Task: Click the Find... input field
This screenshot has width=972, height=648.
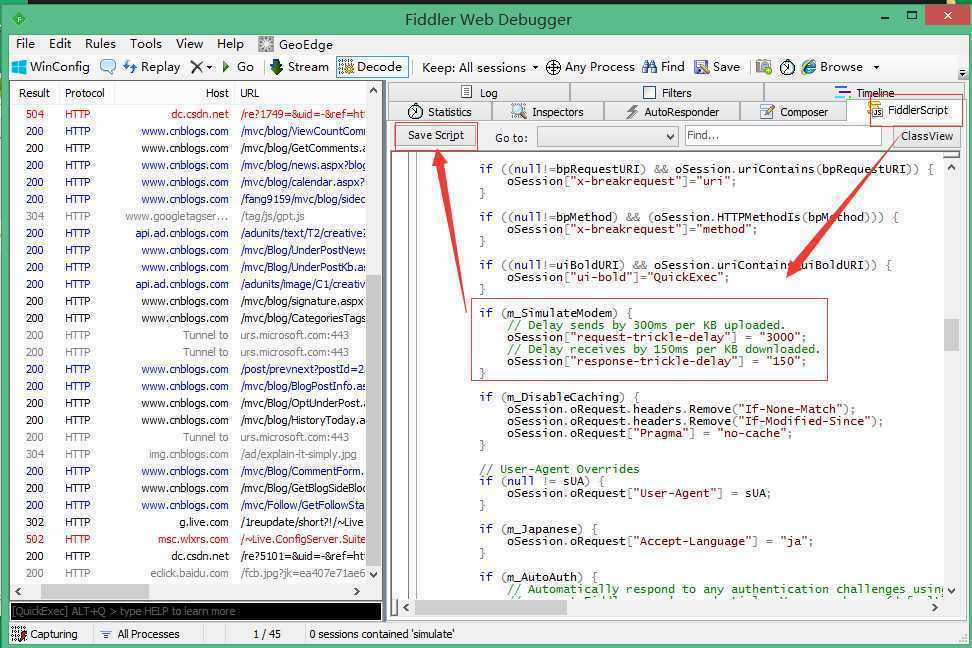Action: coord(784,135)
